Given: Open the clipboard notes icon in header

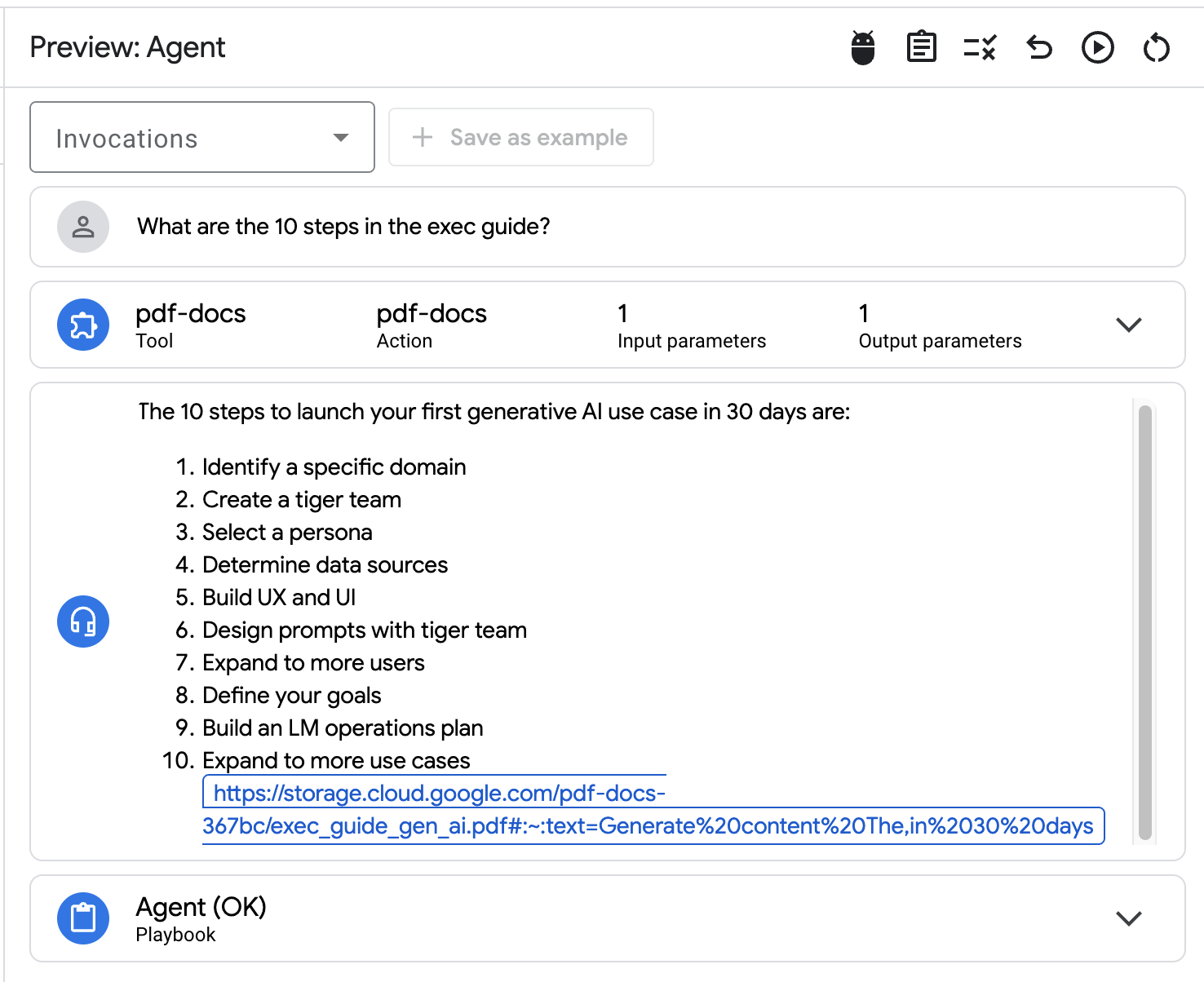Looking at the screenshot, I should point(921,48).
